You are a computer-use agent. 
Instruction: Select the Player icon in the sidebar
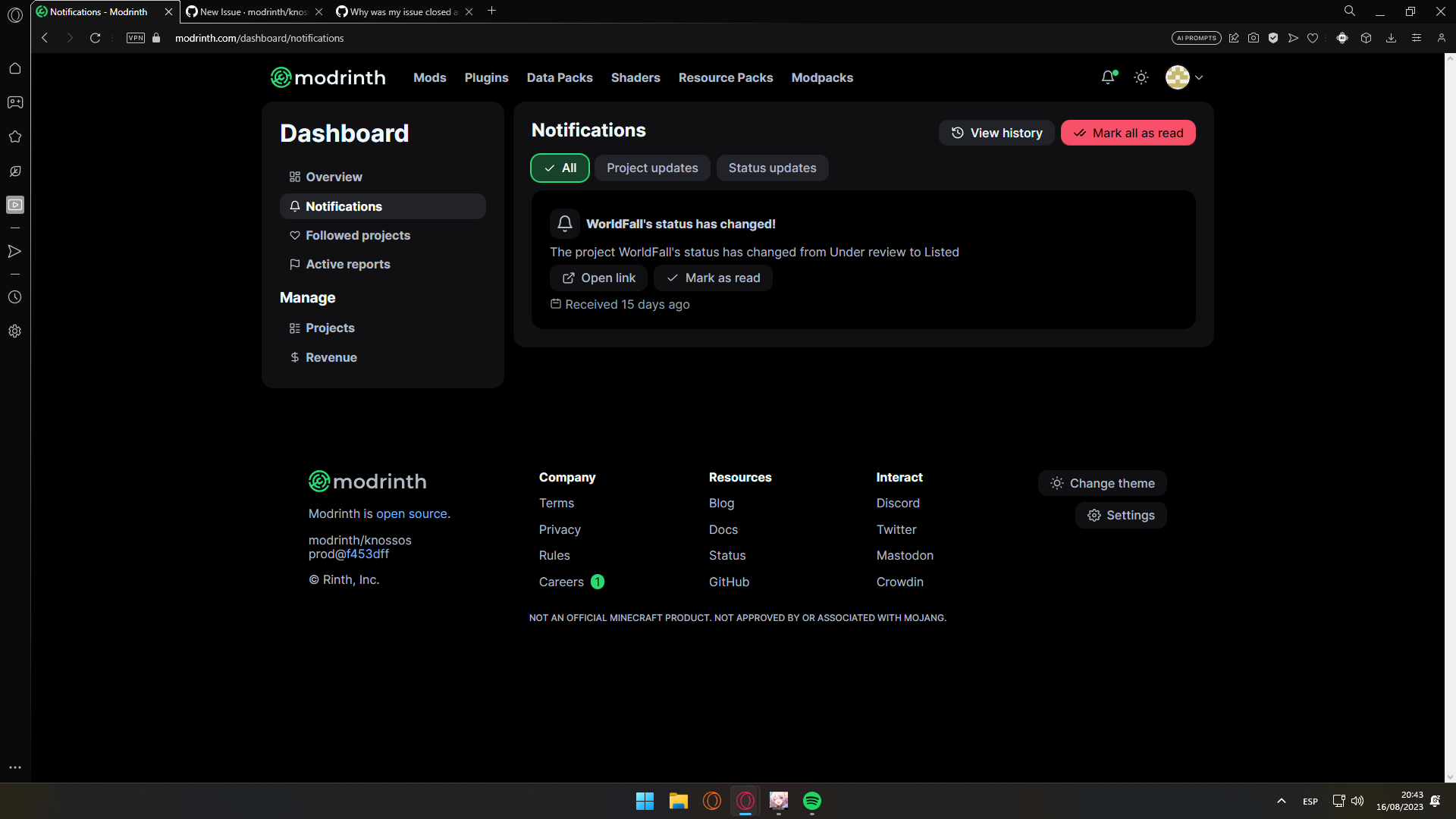point(15,204)
